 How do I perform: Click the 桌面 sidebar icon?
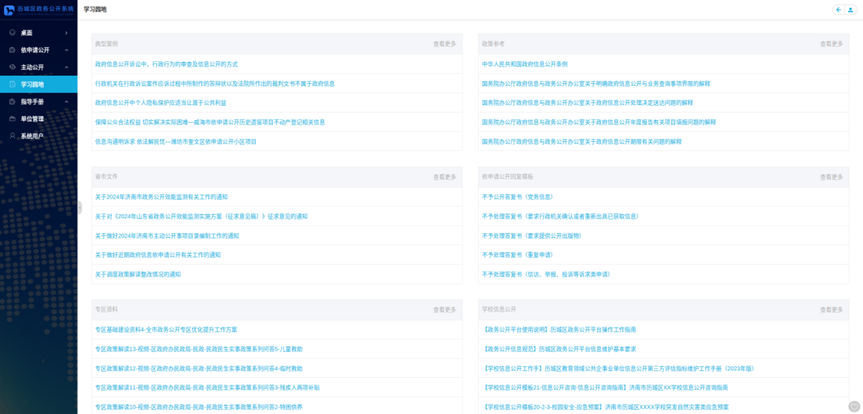(12, 33)
